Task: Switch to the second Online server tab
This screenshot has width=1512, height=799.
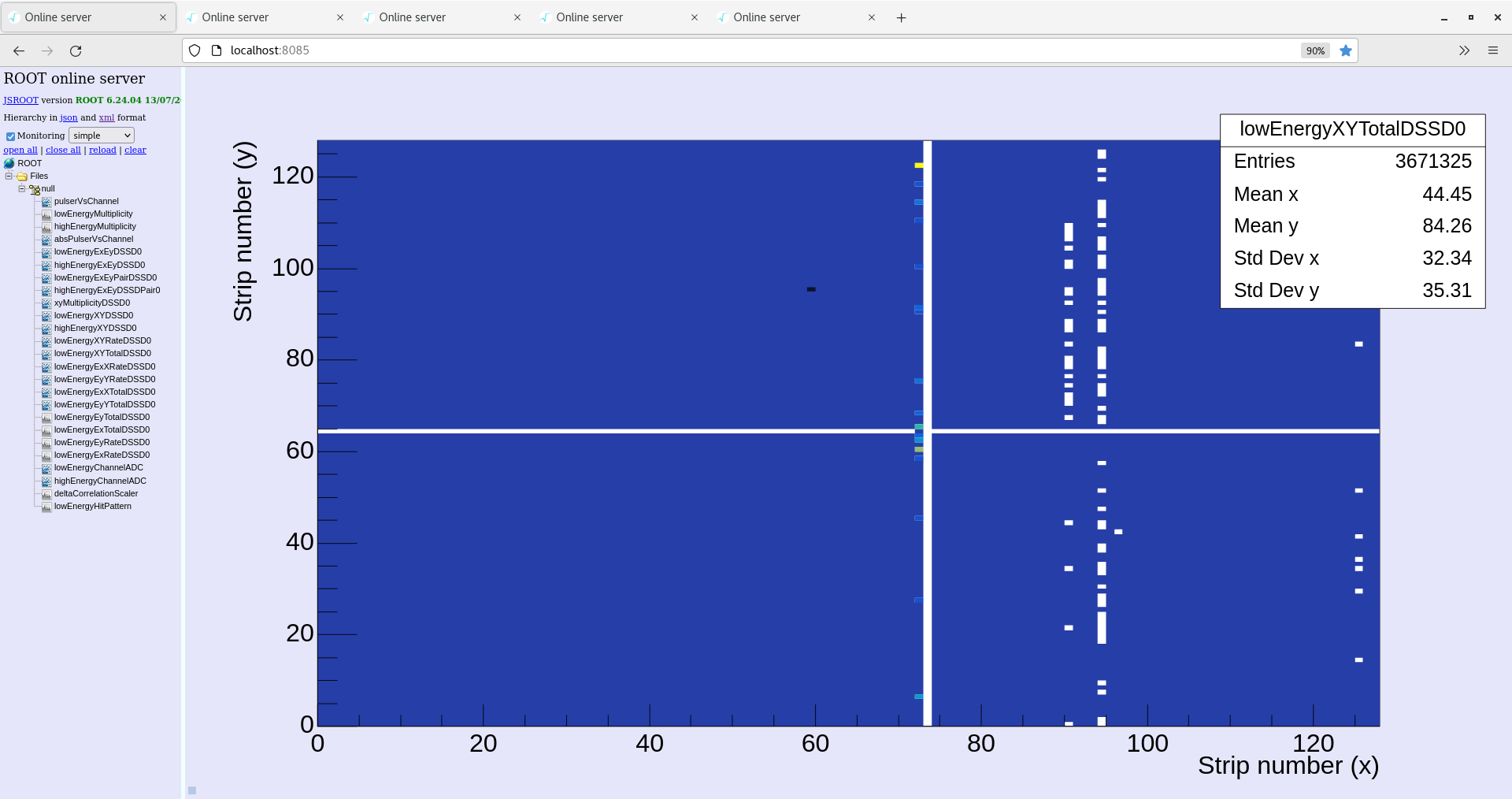Action: (265, 17)
